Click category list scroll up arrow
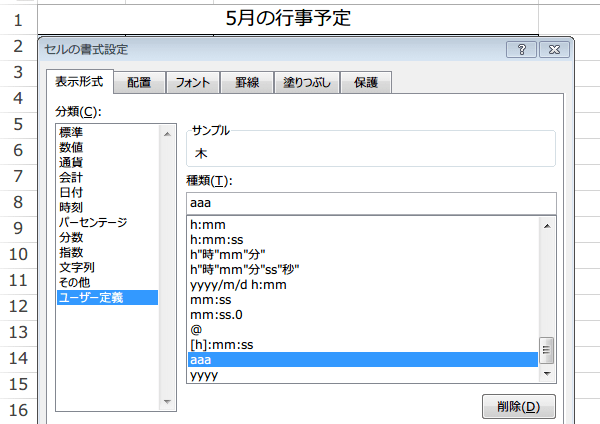 pos(167,134)
